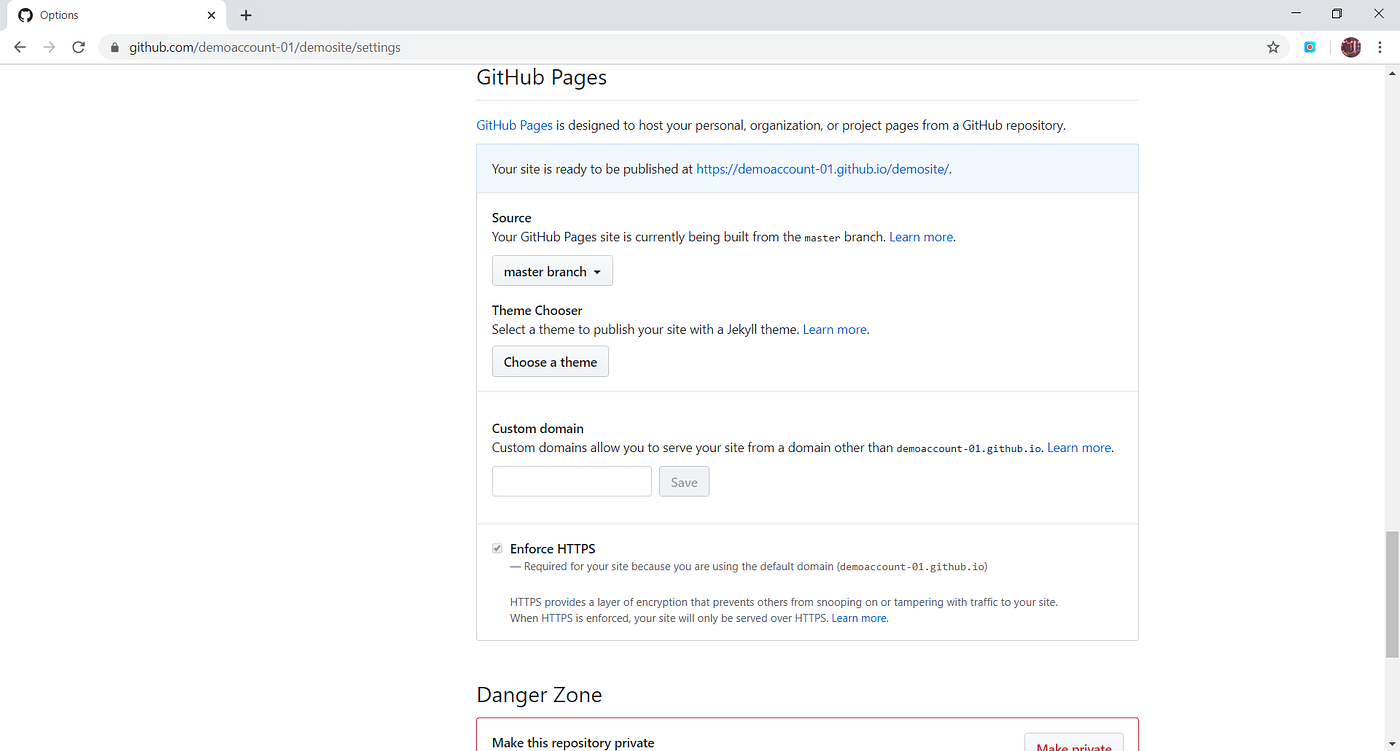Click the blue extension icon beside the star

[1310, 47]
